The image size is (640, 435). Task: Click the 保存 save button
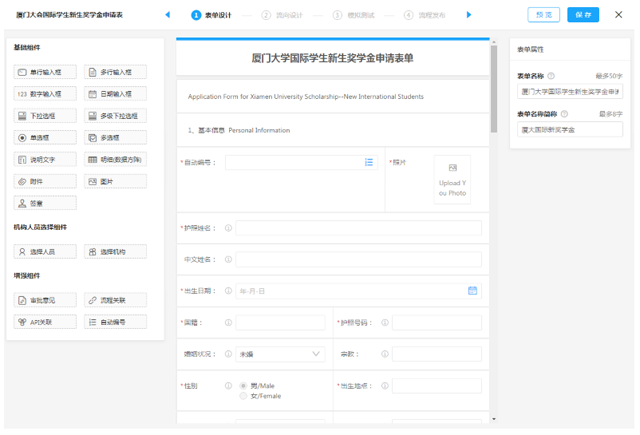(x=583, y=15)
